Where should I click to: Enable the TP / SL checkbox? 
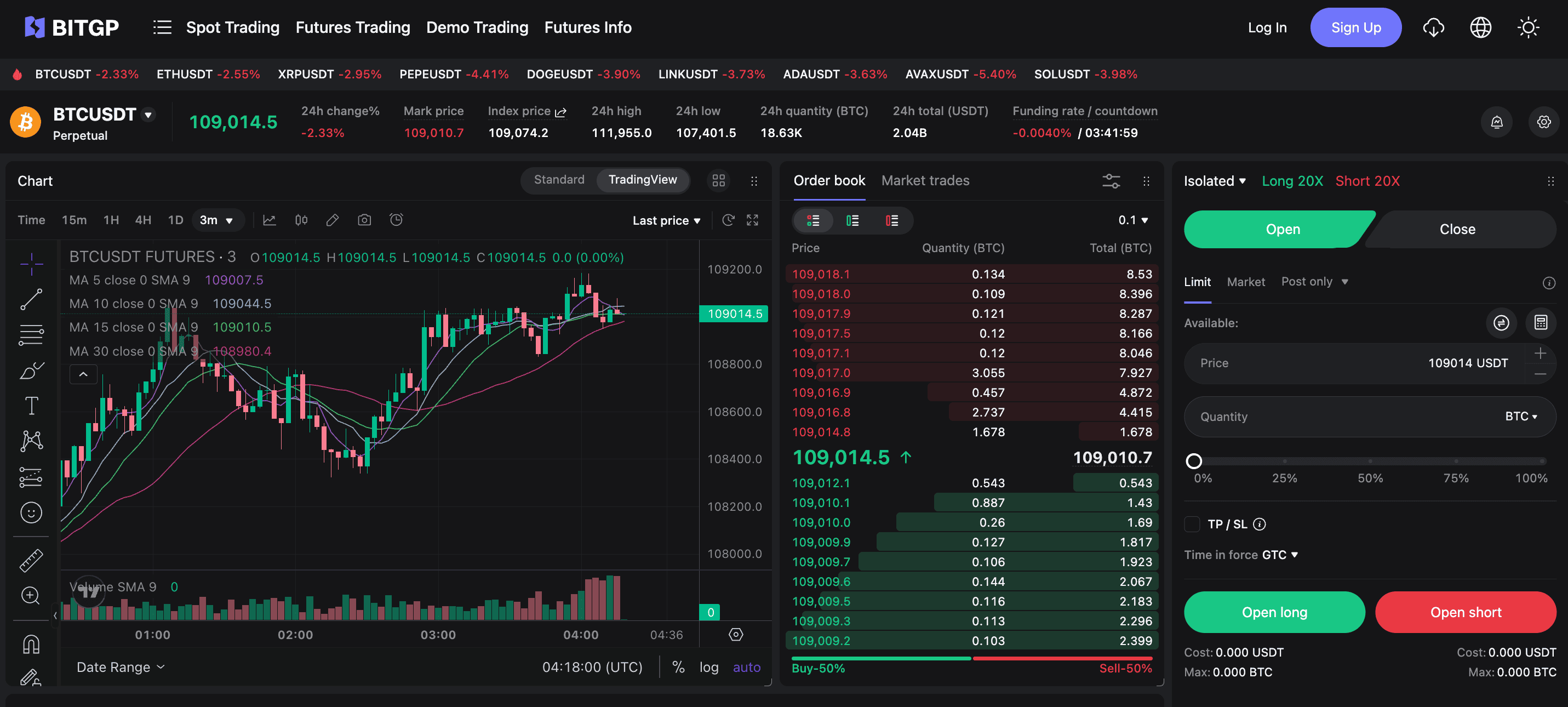click(x=1192, y=524)
